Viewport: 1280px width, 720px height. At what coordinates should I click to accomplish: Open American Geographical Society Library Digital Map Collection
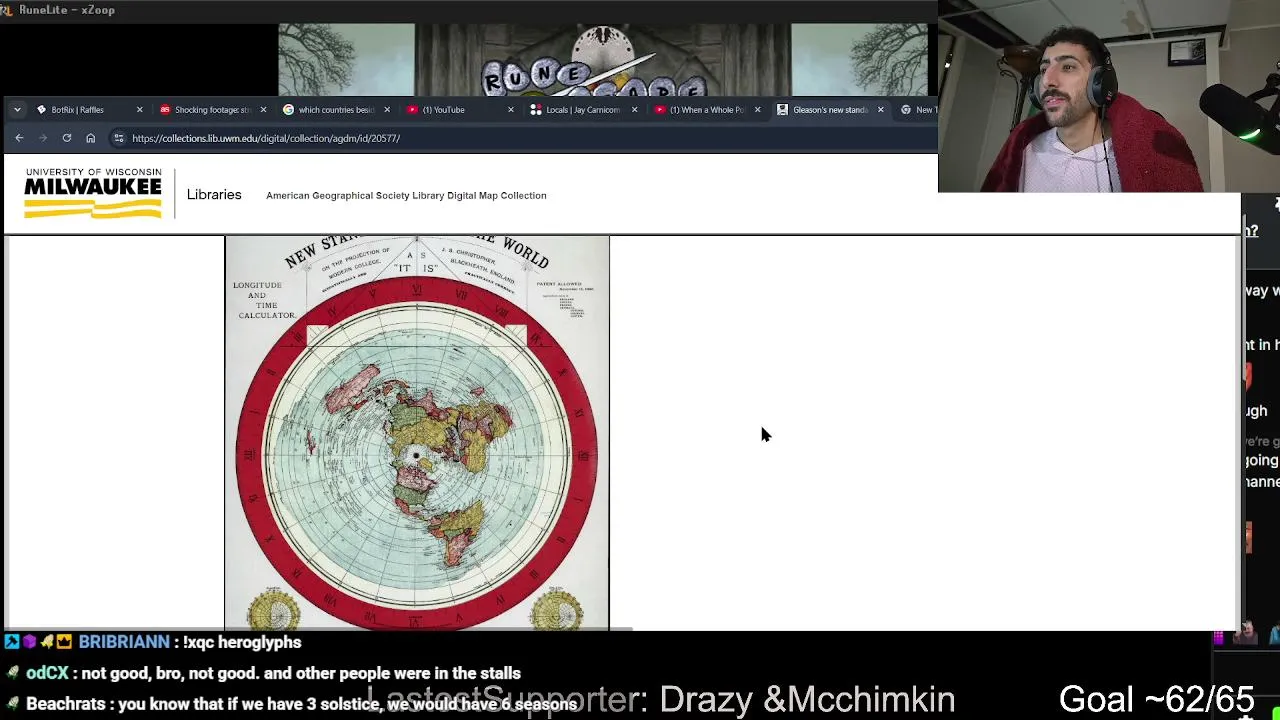click(406, 196)
